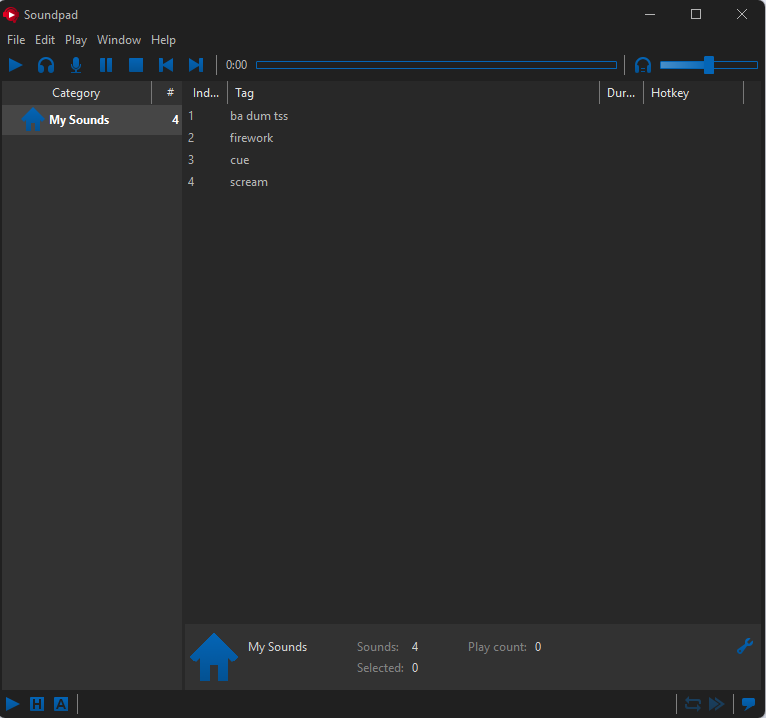This screenshot has width=766, height=718.
Task: Select the 'firework' sound row
Action: (473, 138)
